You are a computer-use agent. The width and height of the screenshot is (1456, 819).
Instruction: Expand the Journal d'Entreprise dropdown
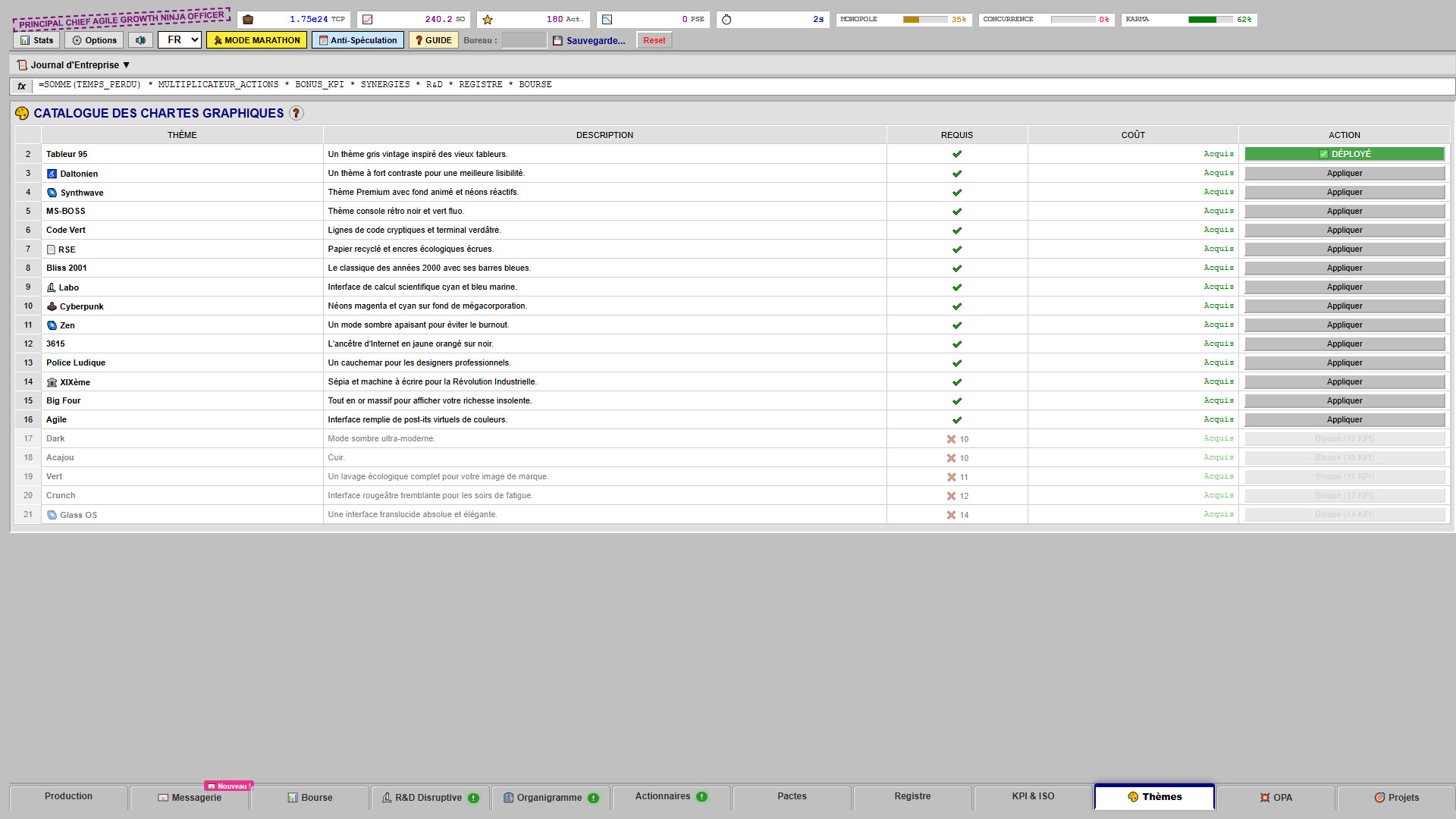(x=74, y=65)
